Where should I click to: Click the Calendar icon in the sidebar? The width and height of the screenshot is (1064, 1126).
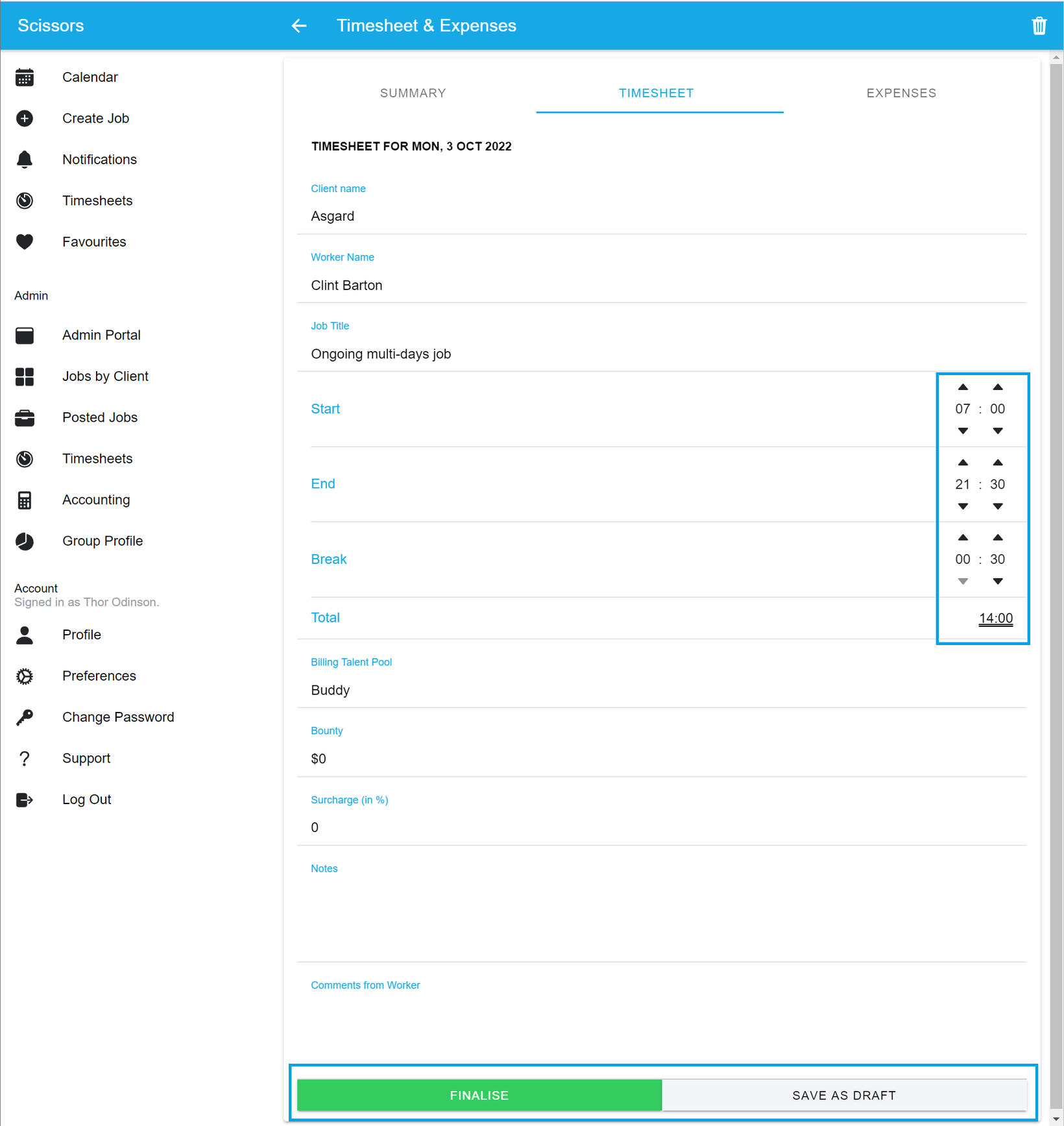(x=25, y=77)
